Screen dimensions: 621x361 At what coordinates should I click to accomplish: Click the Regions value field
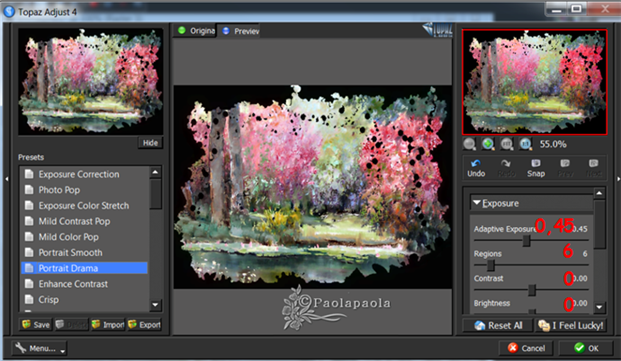click(x=585, y=254)
